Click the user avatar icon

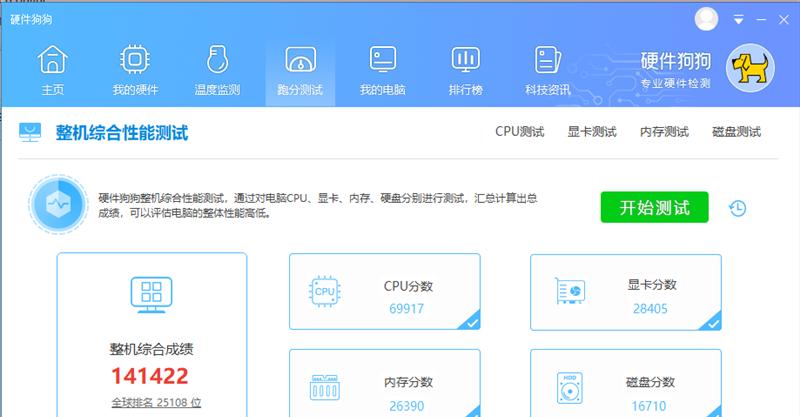(707, 19)
